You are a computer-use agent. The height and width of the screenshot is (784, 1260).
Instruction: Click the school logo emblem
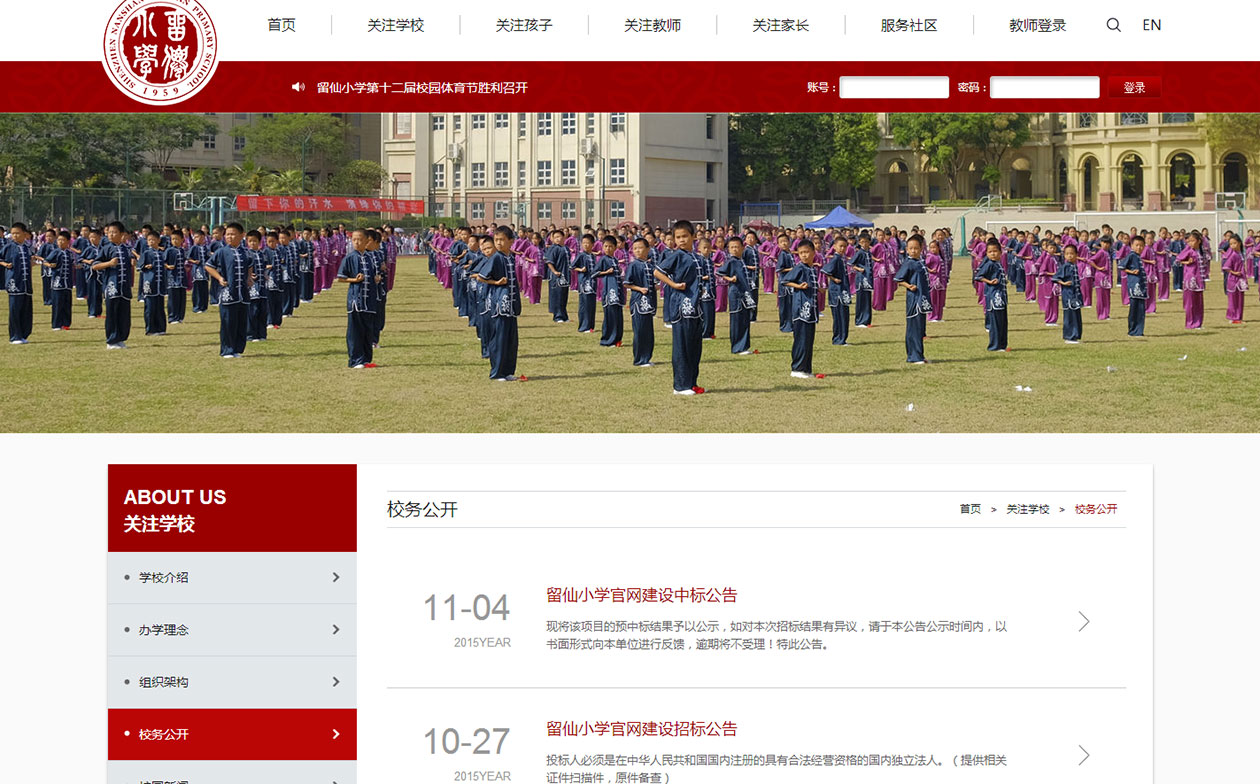[x=160, y=48]
